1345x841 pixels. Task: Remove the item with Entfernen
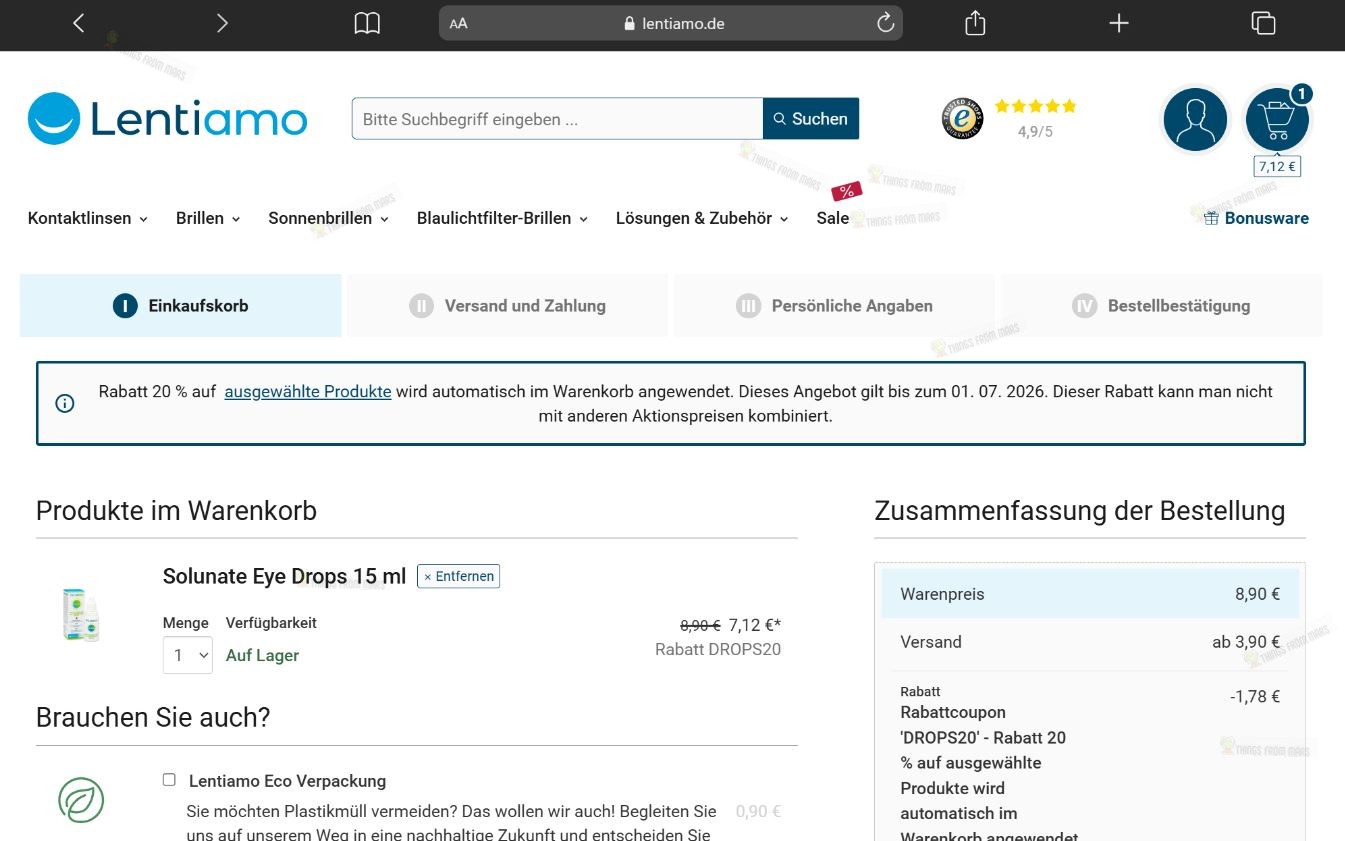459,576
